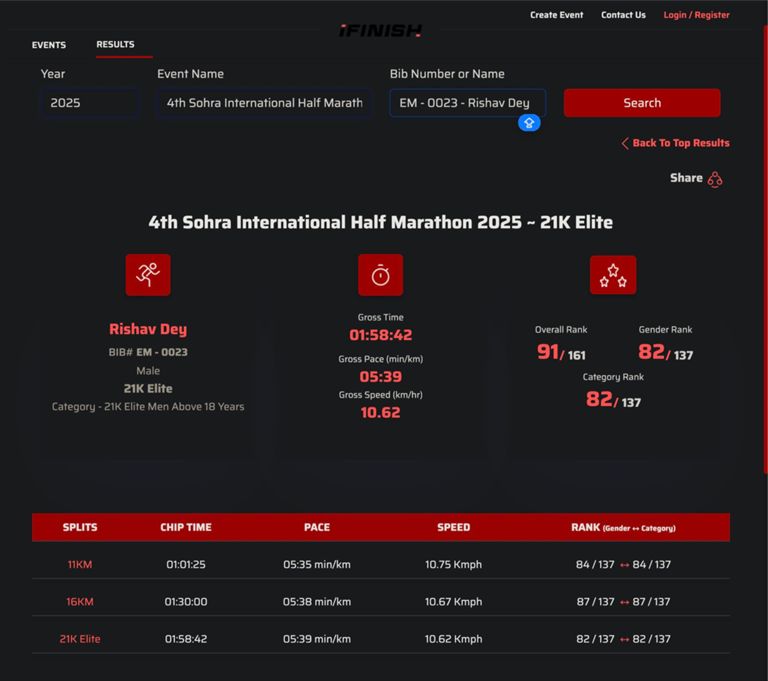768x681 pixels.
Task: Click the event title heading
Action: (381, 222)
